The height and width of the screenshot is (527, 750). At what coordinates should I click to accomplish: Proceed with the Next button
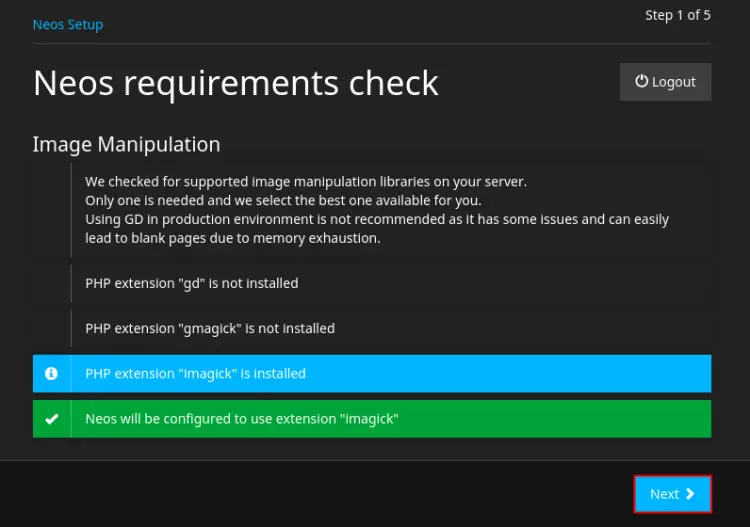coord(672,494)
